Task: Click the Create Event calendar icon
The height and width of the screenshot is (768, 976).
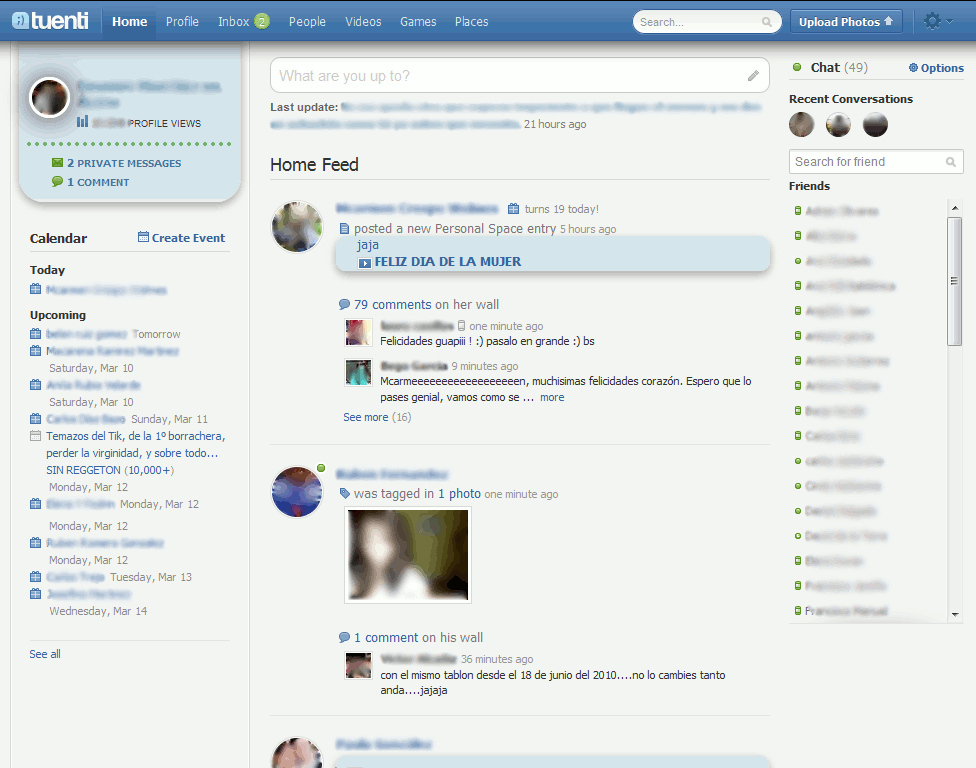Action: coord(143,238)
